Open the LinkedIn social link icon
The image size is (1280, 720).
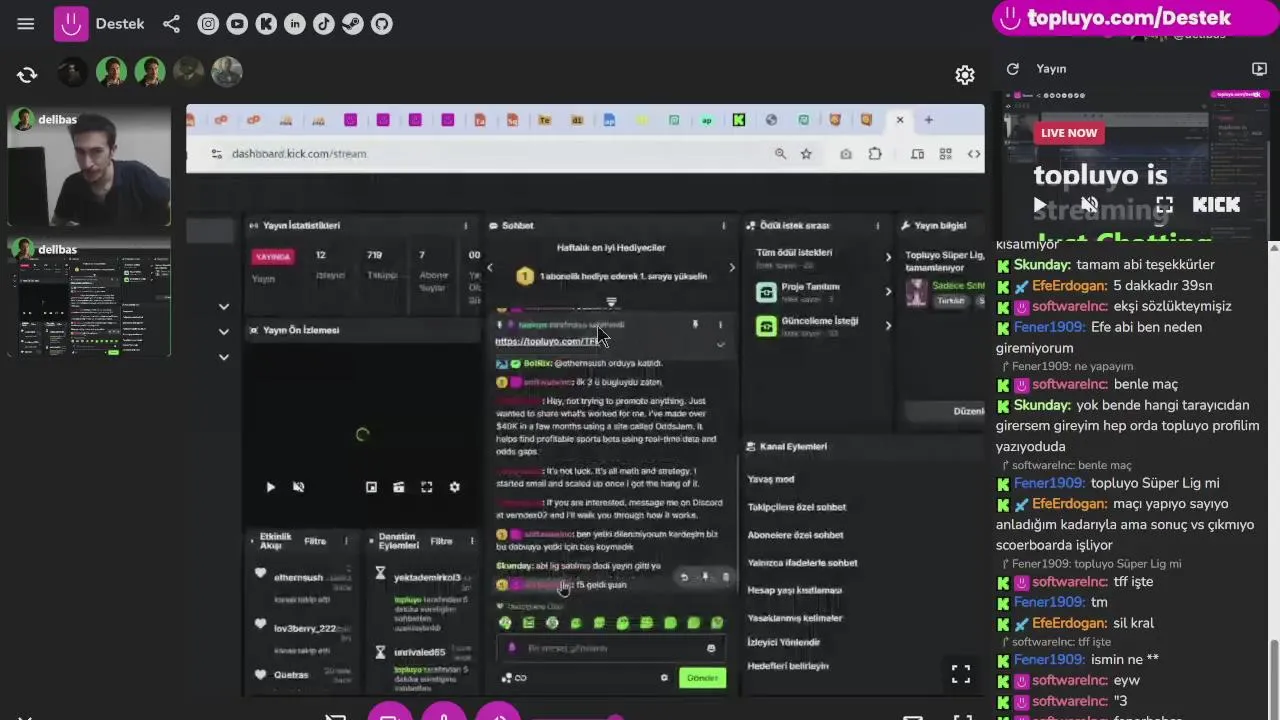tap(295, 24)
